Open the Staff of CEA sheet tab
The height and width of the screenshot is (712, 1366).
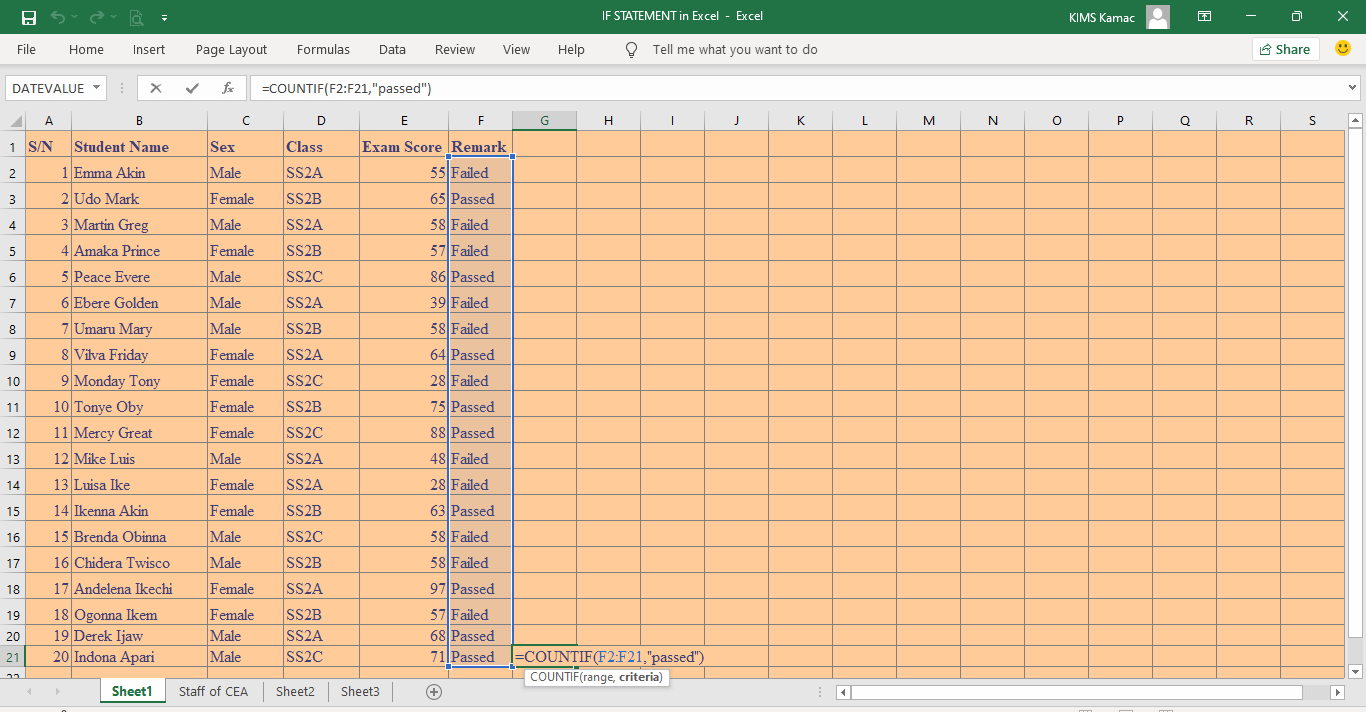[x=213, y=691]
